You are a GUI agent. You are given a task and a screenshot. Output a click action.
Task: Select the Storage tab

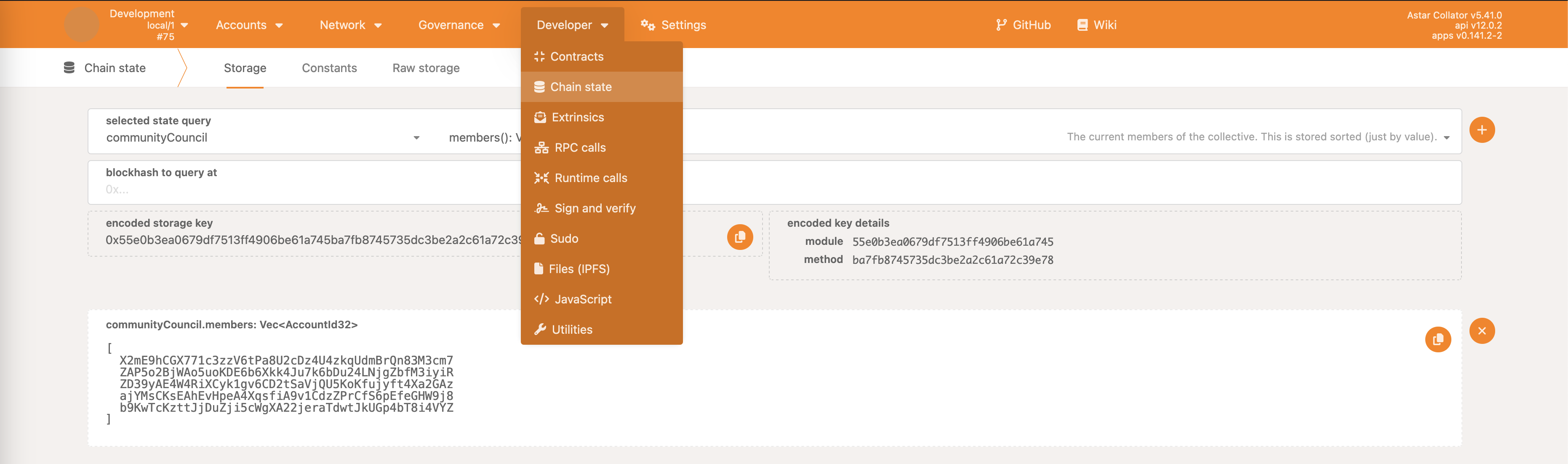(x=244, y=68)
